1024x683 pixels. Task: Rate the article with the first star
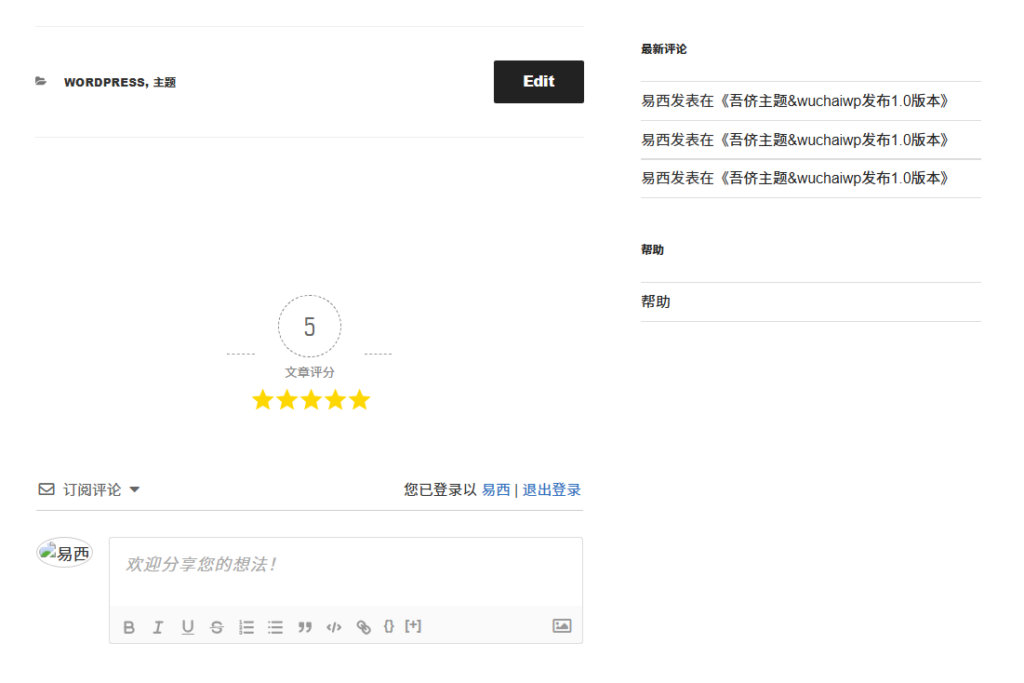[x=263, y=400]
